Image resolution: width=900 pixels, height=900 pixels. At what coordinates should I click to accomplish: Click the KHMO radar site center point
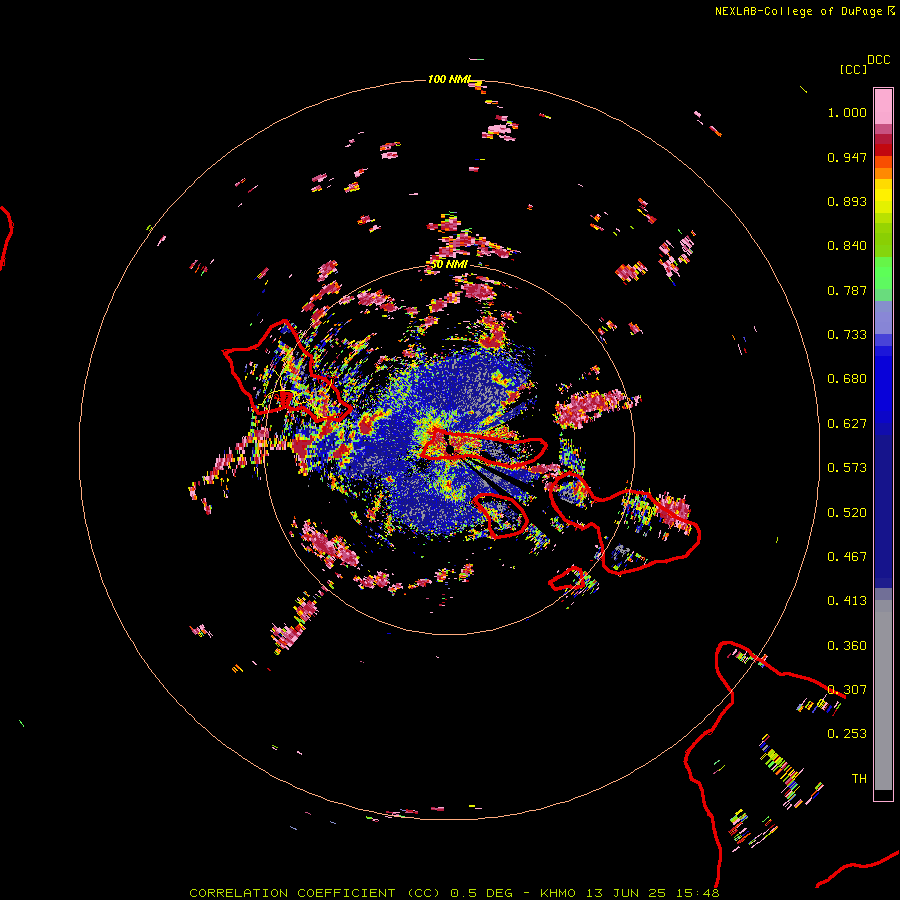click(449, 449)
